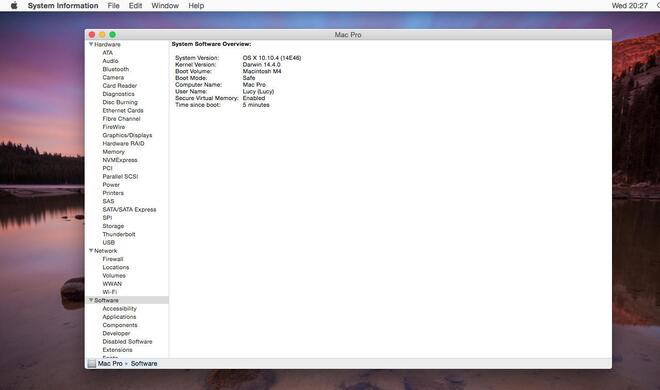The image size is (660, 390).
Task: Select the Network category
Action: (106, 250)
